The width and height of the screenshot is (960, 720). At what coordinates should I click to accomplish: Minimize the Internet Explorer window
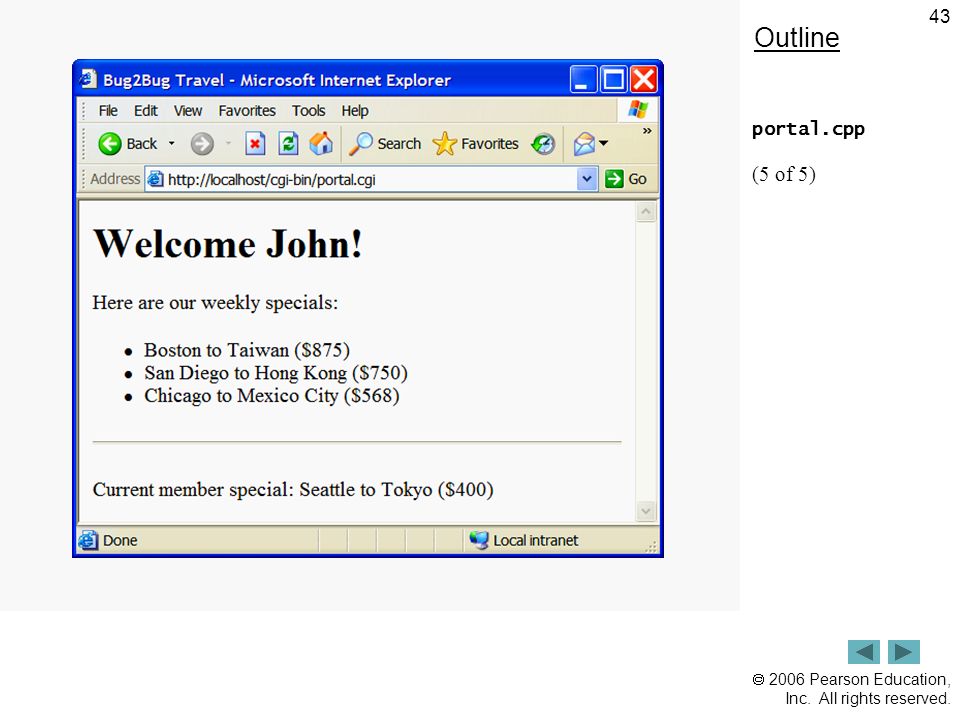[x=582, y=80]
